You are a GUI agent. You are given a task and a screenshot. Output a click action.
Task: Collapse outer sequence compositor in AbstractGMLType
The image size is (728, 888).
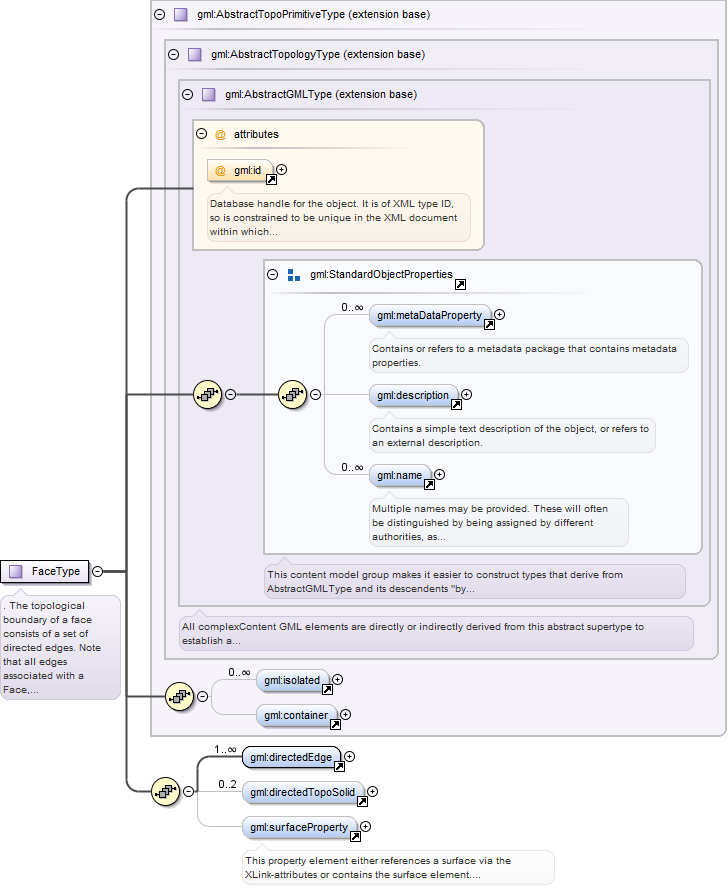[231, 395]
